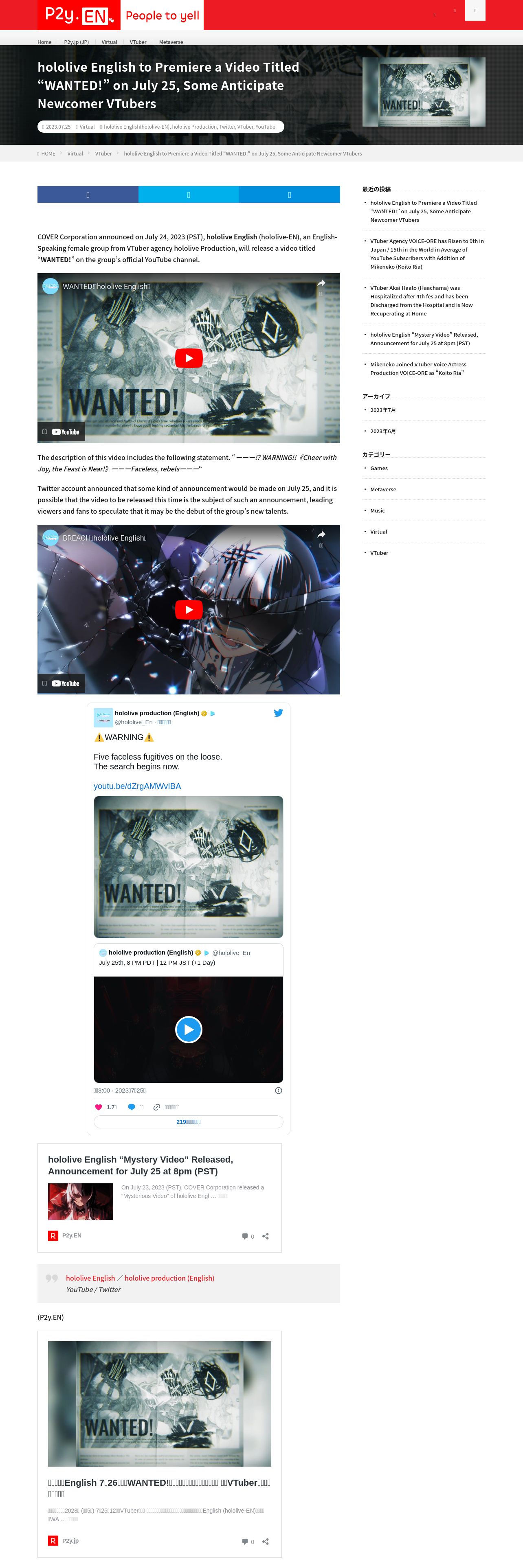Open YouTube logo on WANTED! video
The height and width of the screenshot is (1568, 523).
(x=66, y=432)
